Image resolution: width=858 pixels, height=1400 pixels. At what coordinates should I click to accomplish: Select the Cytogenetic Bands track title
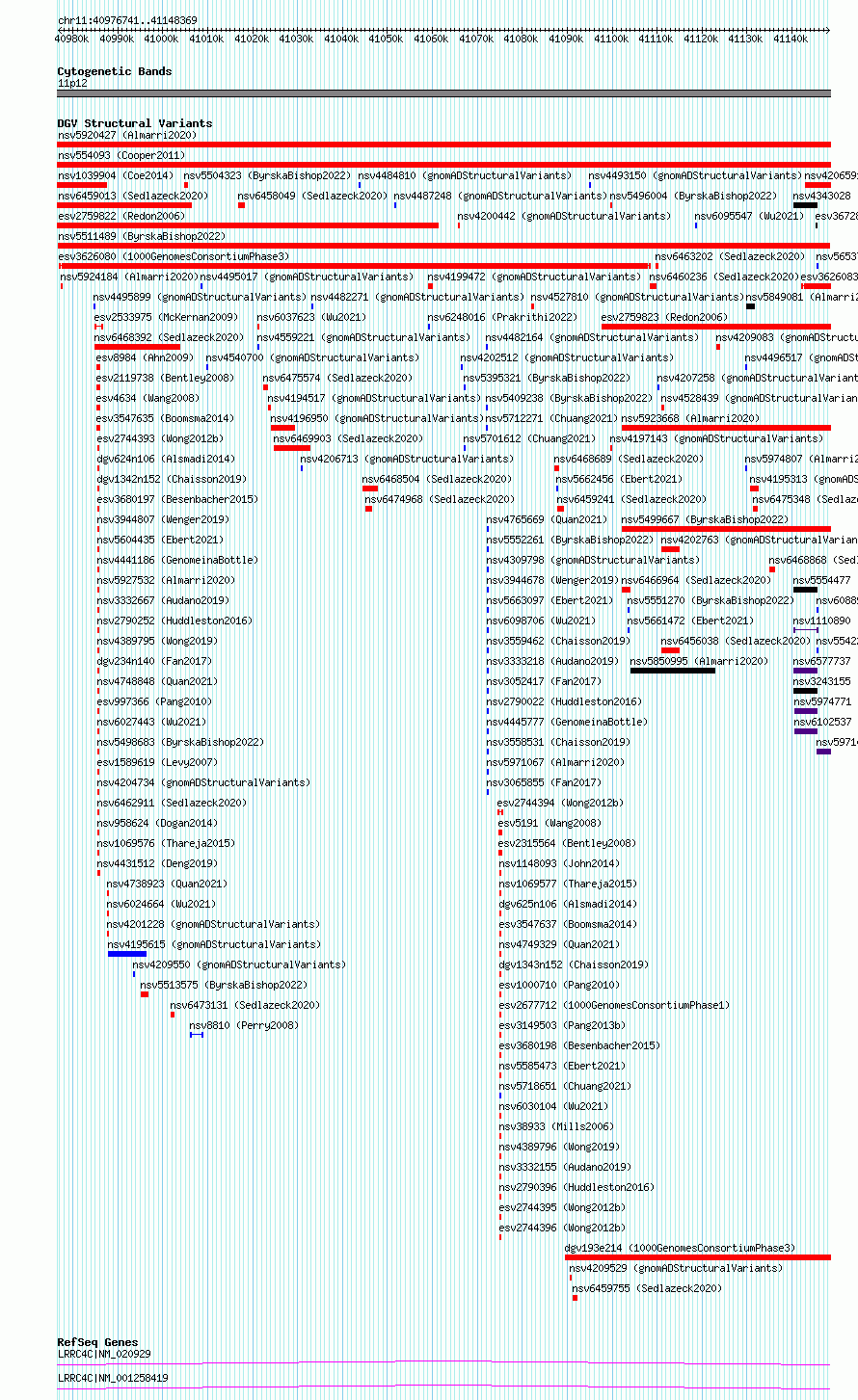115,71
